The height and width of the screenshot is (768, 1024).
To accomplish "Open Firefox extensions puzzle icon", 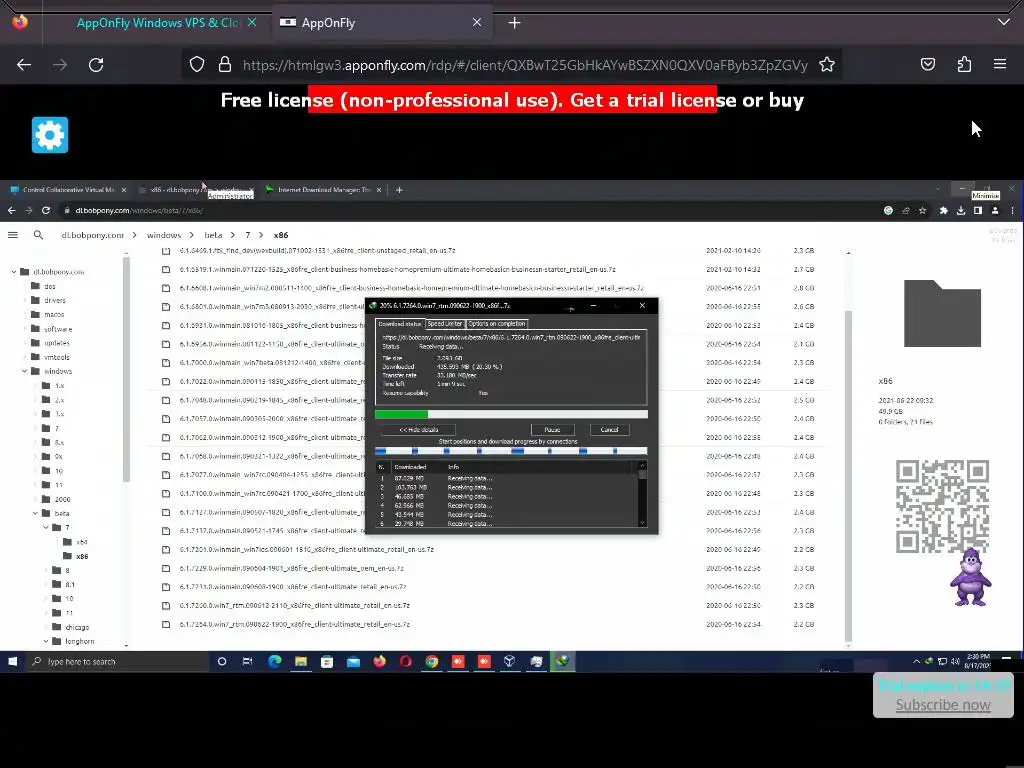I will (964, 64).
